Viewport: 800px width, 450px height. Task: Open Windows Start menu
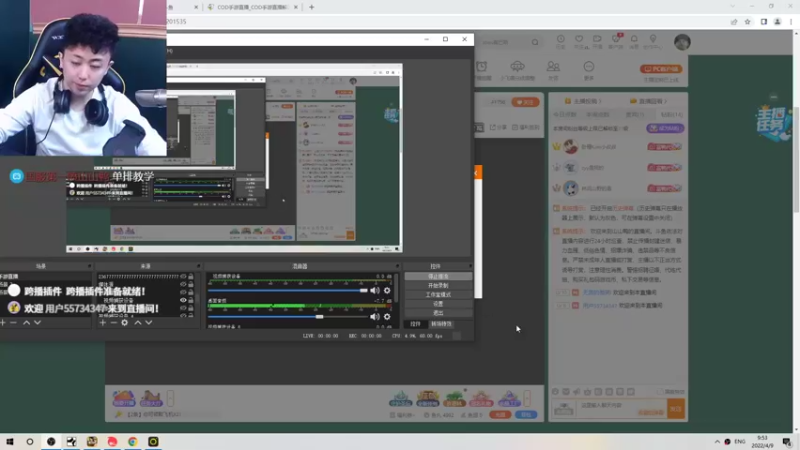tap(10, 441)
